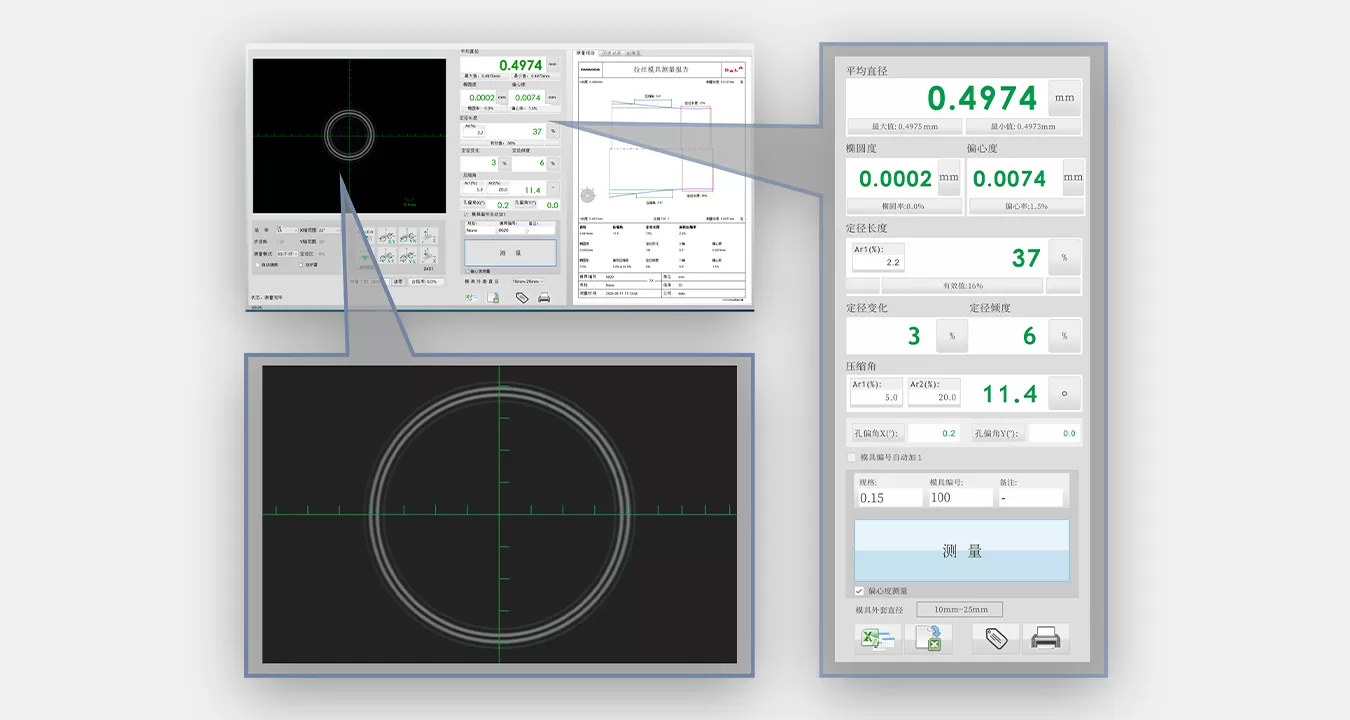The image size is (1350, 720).
Task: Toggle the 保护罩 checkbox
Action: pyautogui.click(x=301, y=265)
